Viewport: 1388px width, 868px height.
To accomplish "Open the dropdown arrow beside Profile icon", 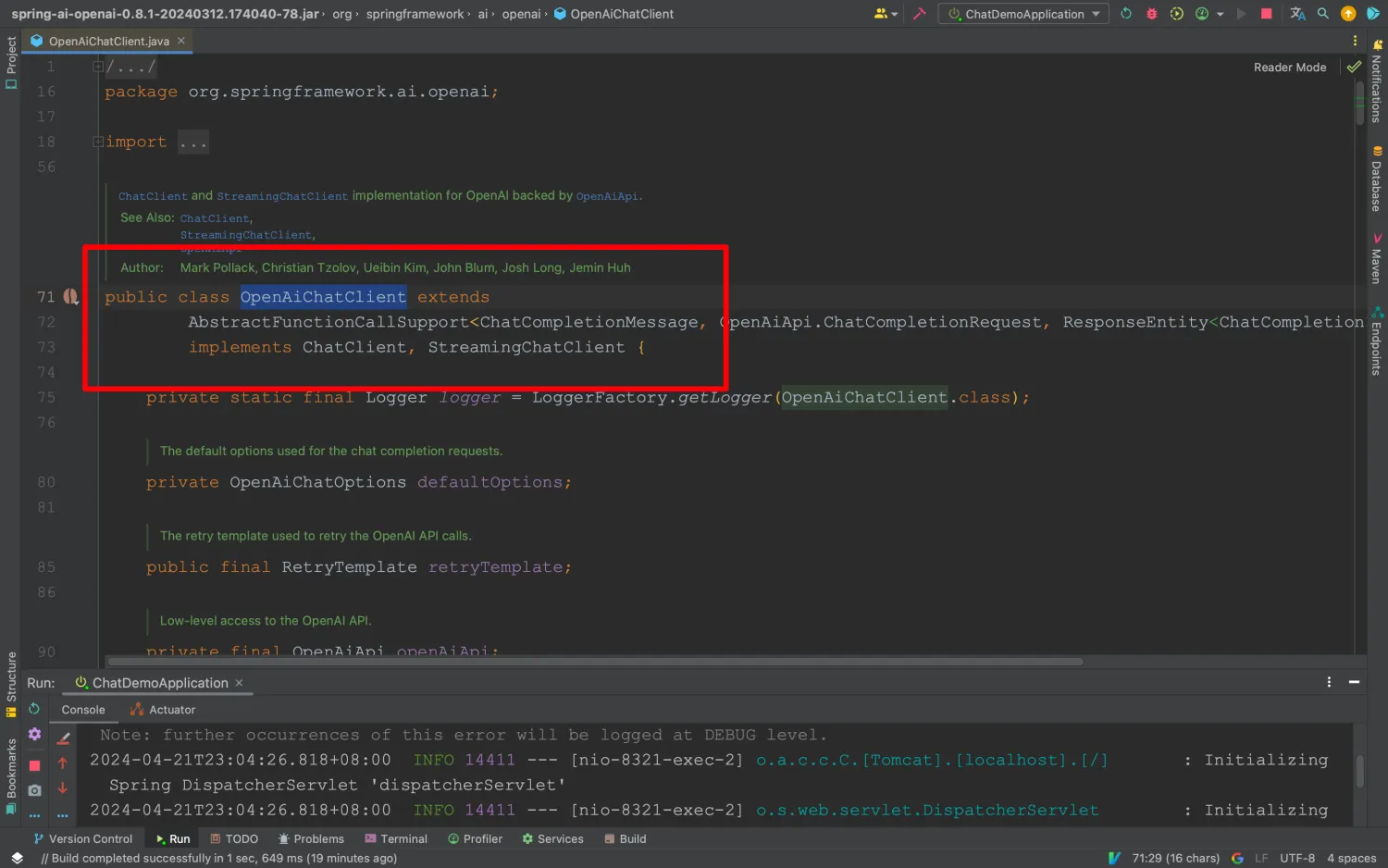I will pyautogui.click(x=1221, y=15).
